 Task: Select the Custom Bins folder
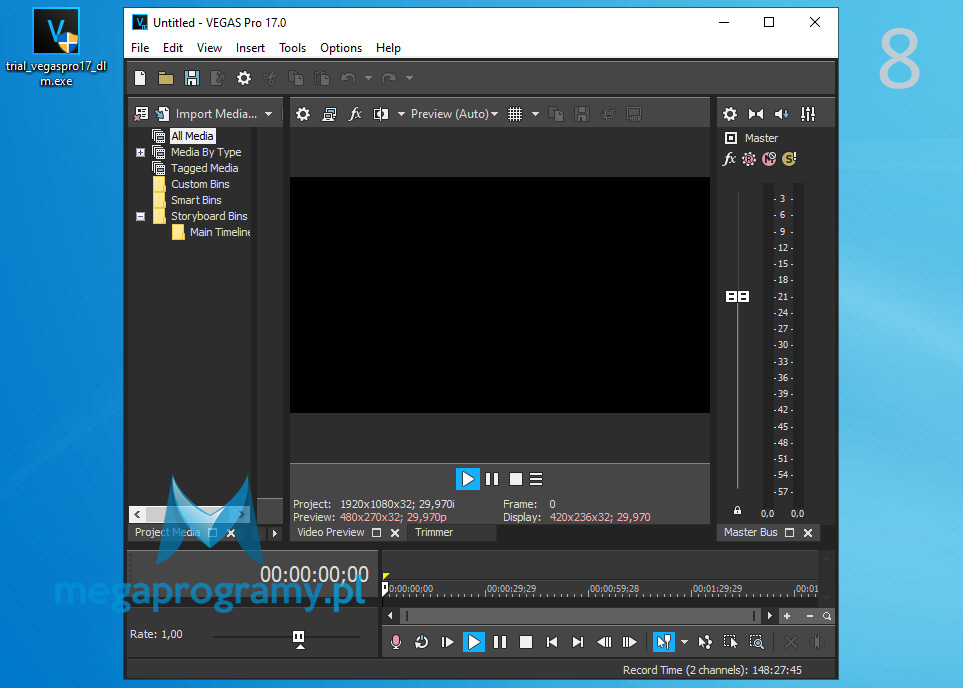200,184
